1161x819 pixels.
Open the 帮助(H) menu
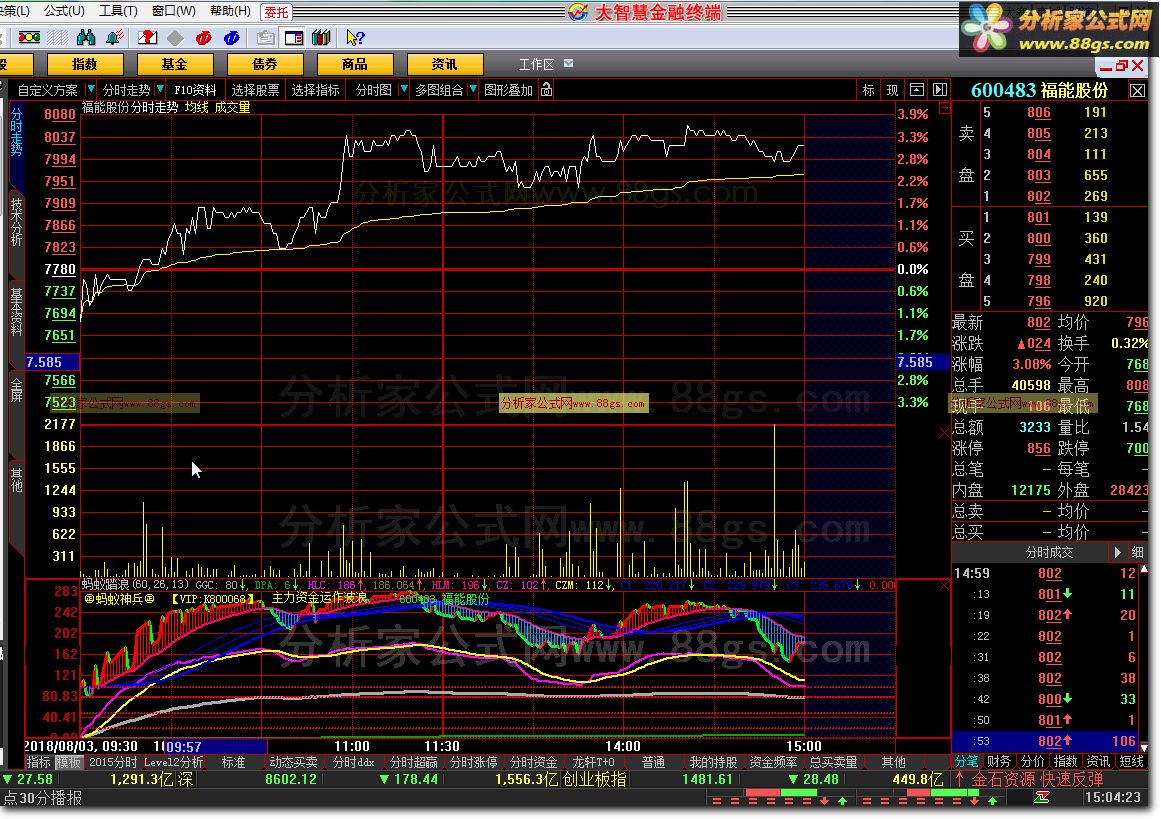(x=230, y=11)
